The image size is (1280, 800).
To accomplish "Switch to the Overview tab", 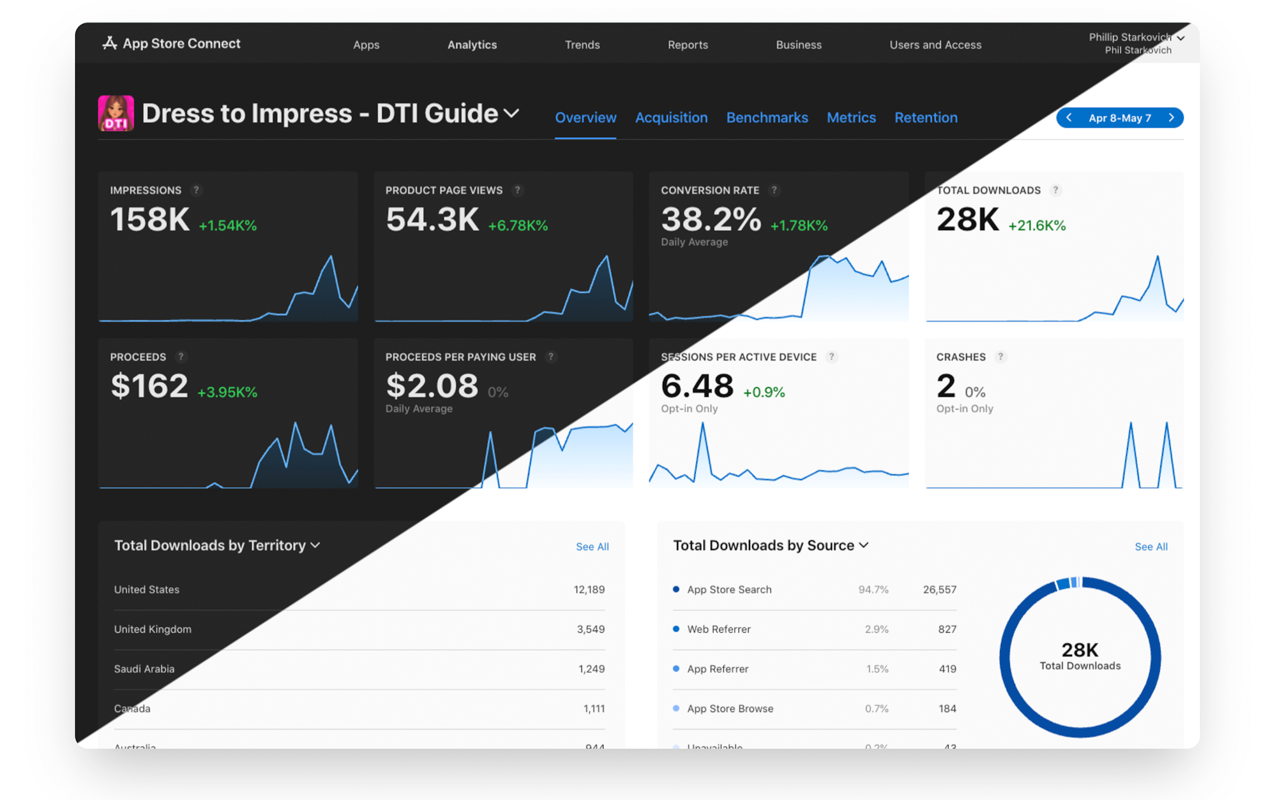I will [586, 118].
